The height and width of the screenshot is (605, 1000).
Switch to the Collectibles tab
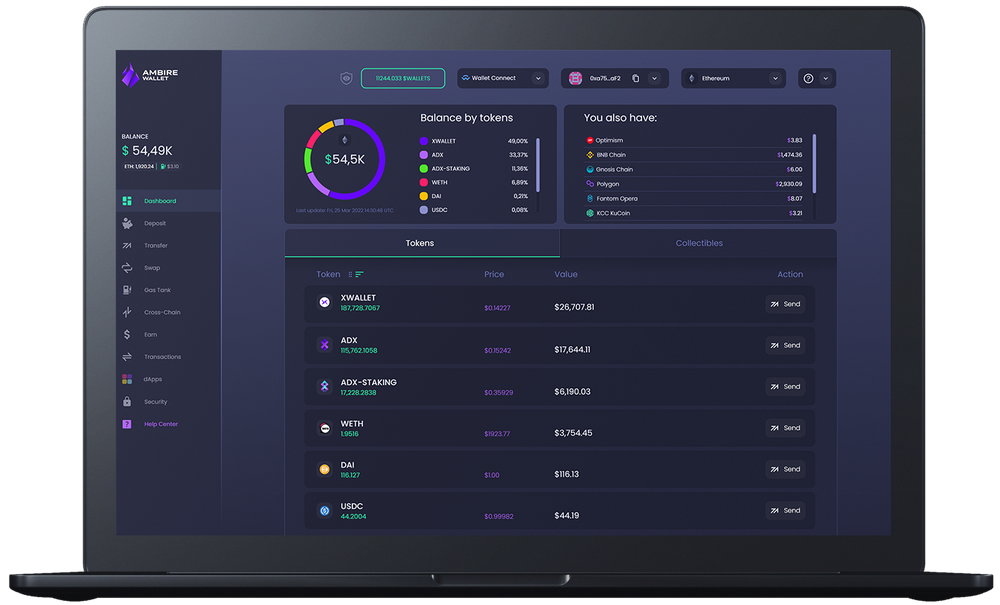pos(698,243)
